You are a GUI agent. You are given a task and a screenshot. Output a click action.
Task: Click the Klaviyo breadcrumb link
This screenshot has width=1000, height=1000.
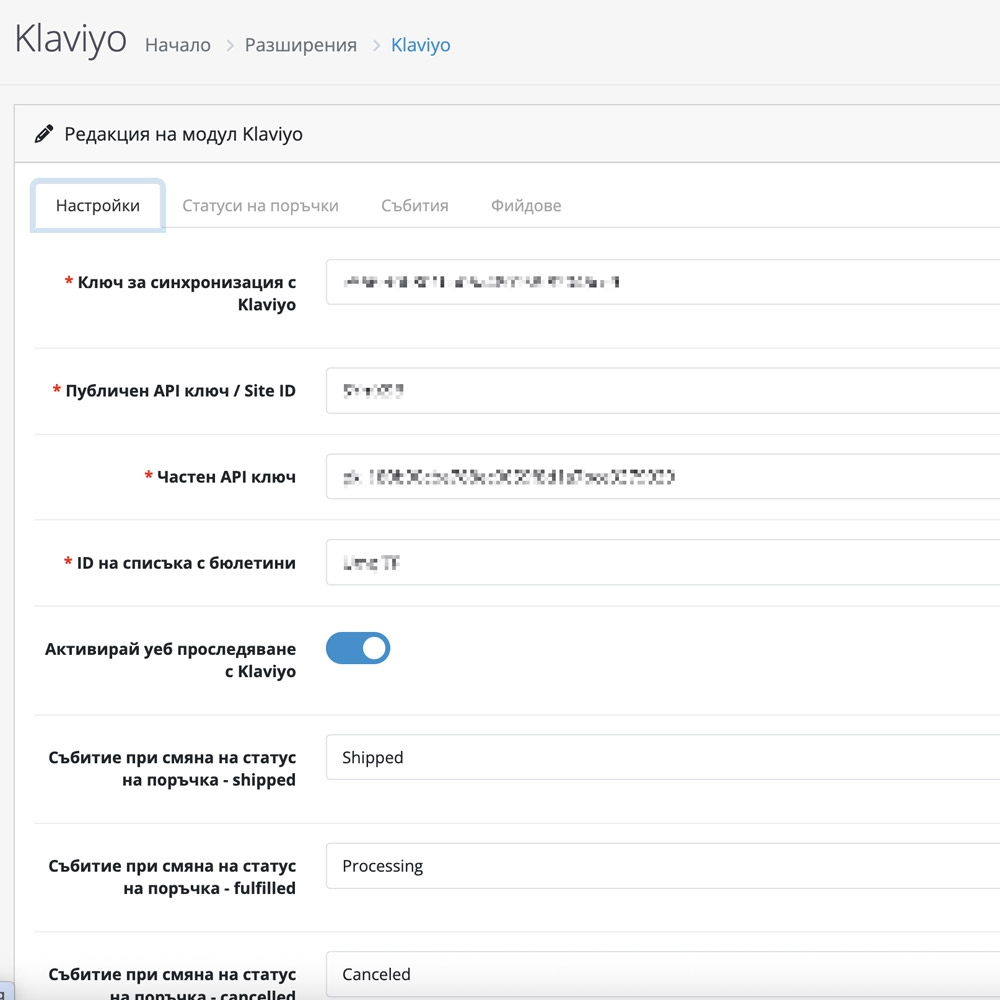coord(420,45)
